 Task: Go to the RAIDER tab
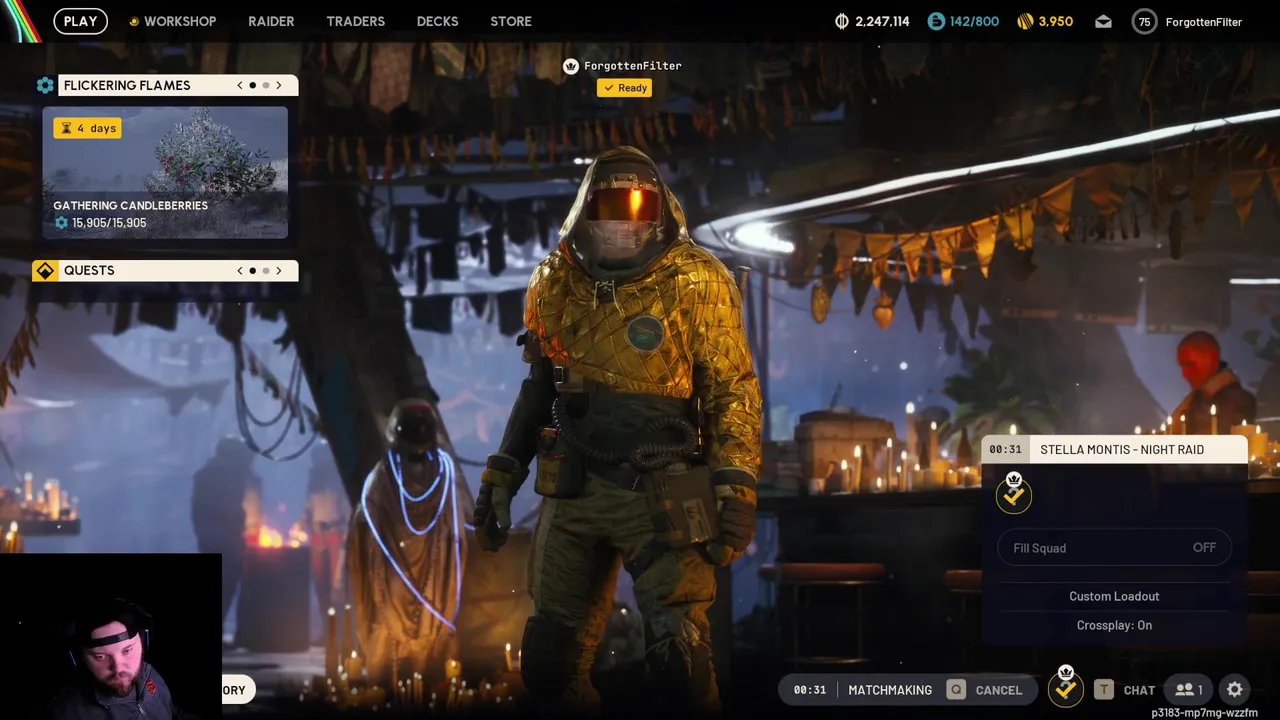click(271, 21)
